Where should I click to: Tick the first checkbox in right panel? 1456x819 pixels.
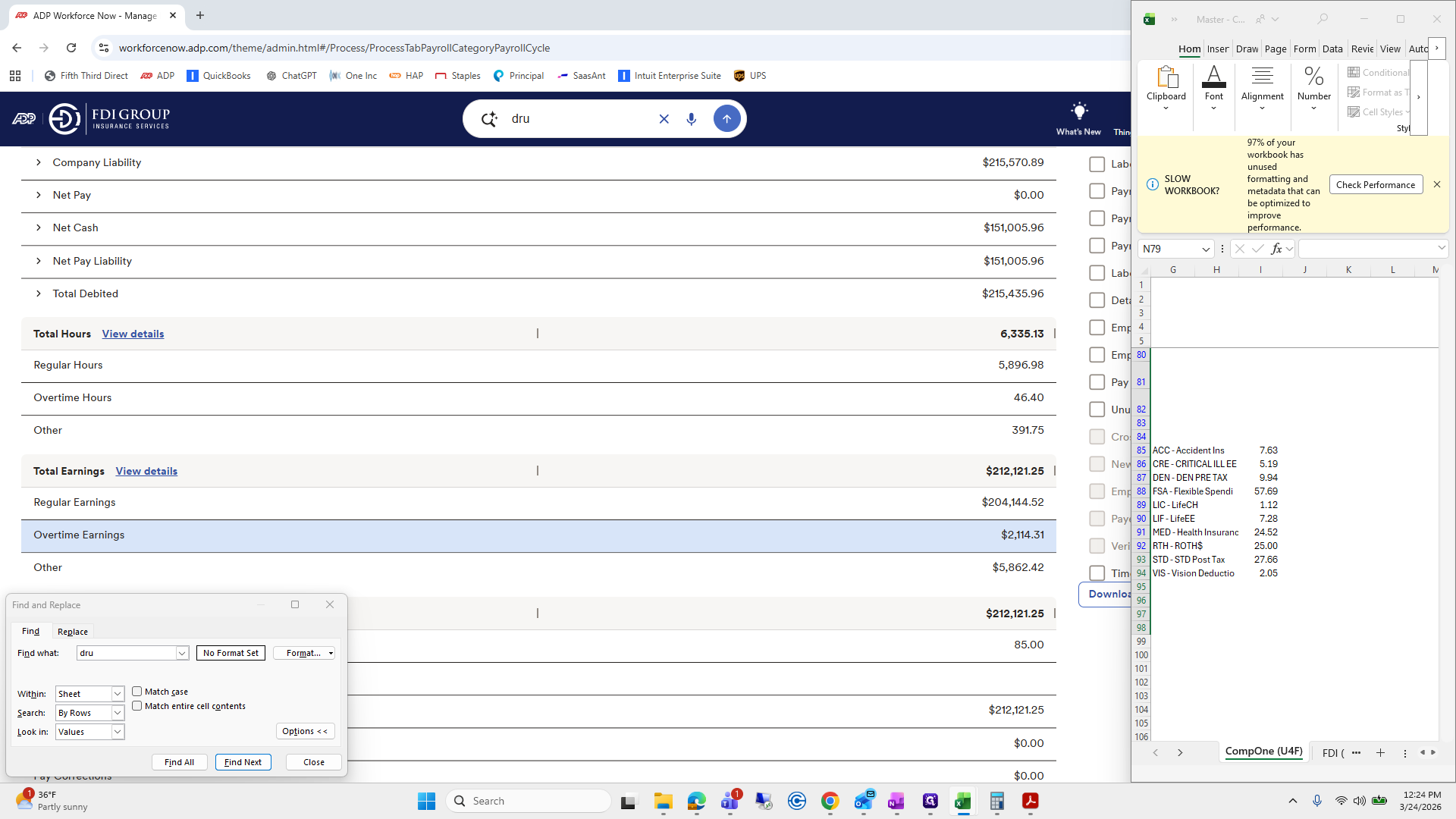pyautogui.click(x=1097, y=164)
